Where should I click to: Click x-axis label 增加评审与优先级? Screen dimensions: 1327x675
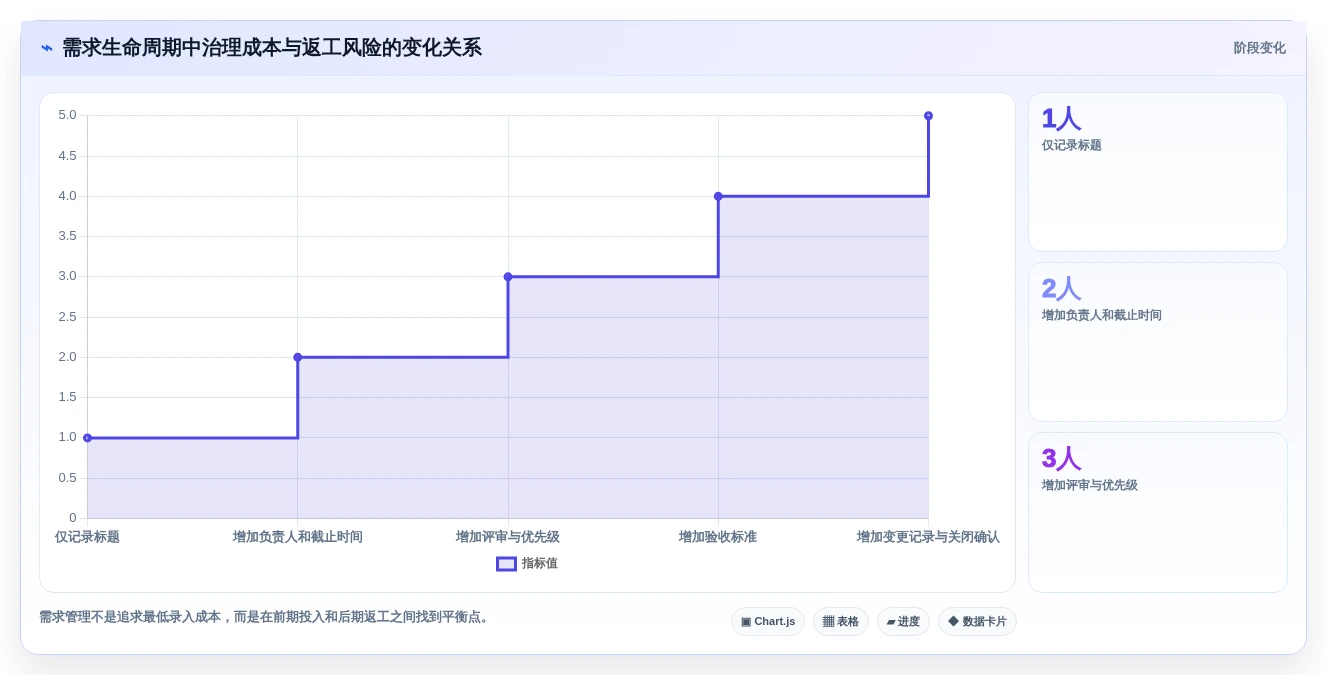(x=508, y=537)
